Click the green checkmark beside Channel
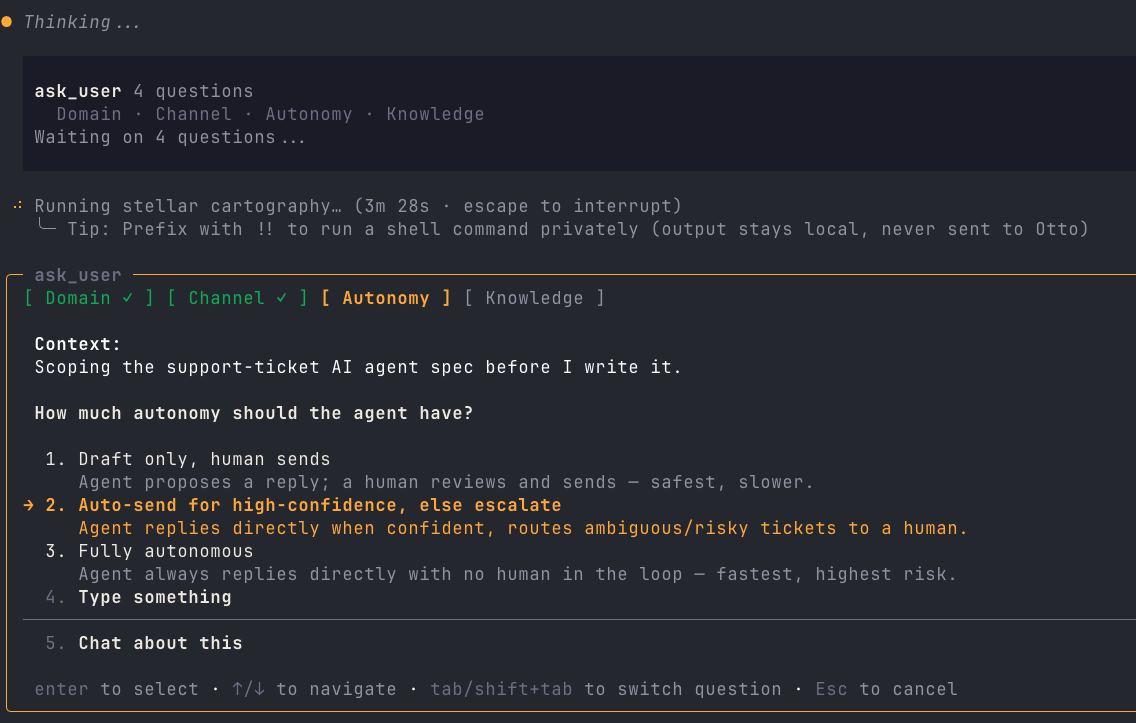 (x=282, y=298)
